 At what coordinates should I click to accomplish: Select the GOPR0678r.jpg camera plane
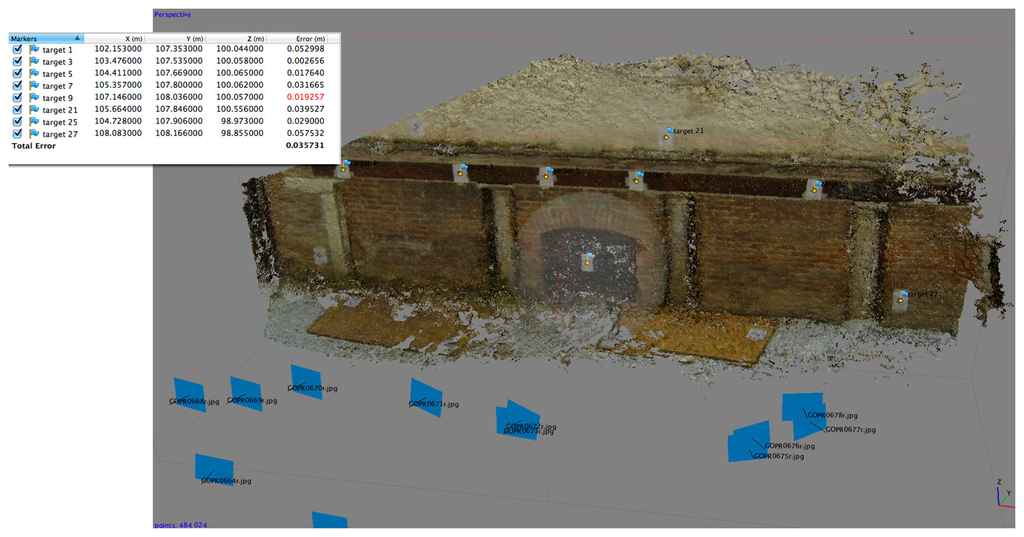click(x=803, y=406)
